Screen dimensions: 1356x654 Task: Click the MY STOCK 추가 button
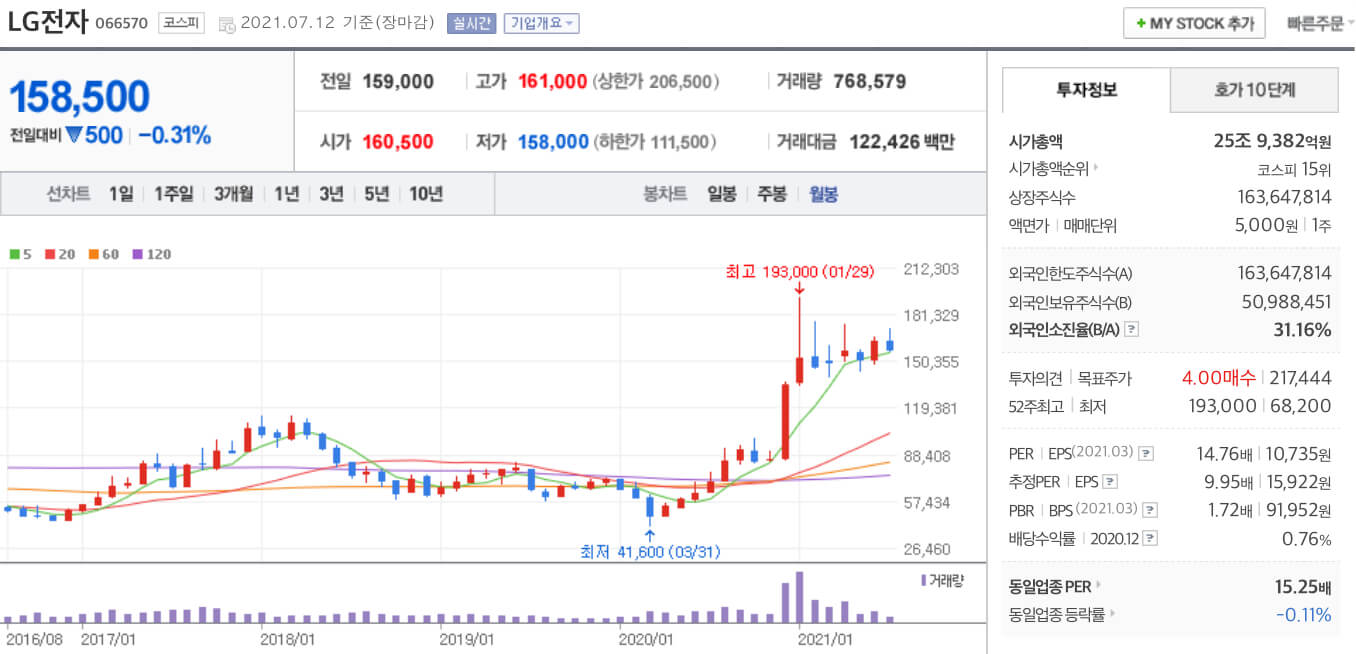(1194, 23)
